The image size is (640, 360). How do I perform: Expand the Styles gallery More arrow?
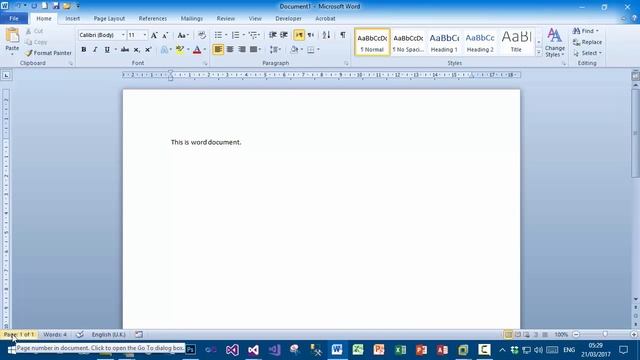tap(539, 53)
